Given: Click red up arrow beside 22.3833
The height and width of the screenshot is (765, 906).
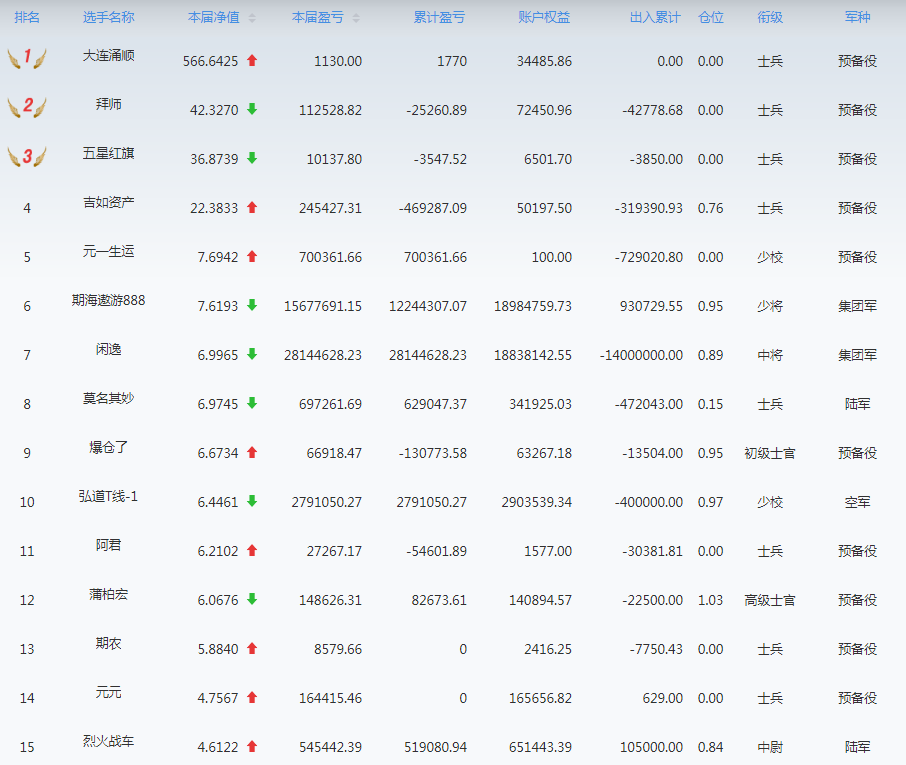Looking at the screenshot, I should [x=252, y=207].
